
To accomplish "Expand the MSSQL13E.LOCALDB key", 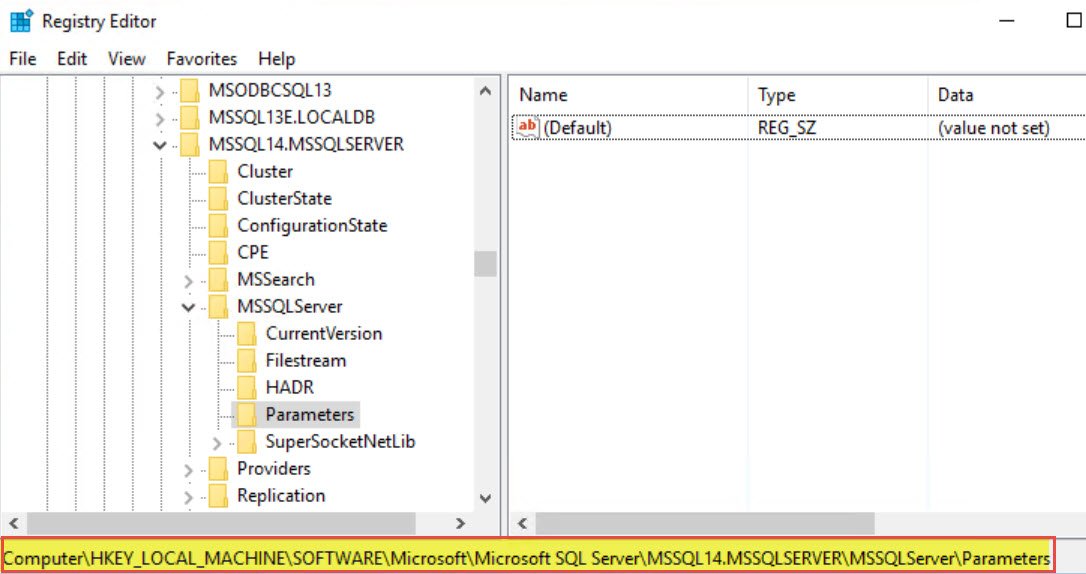I will click(x=160, y=118).
